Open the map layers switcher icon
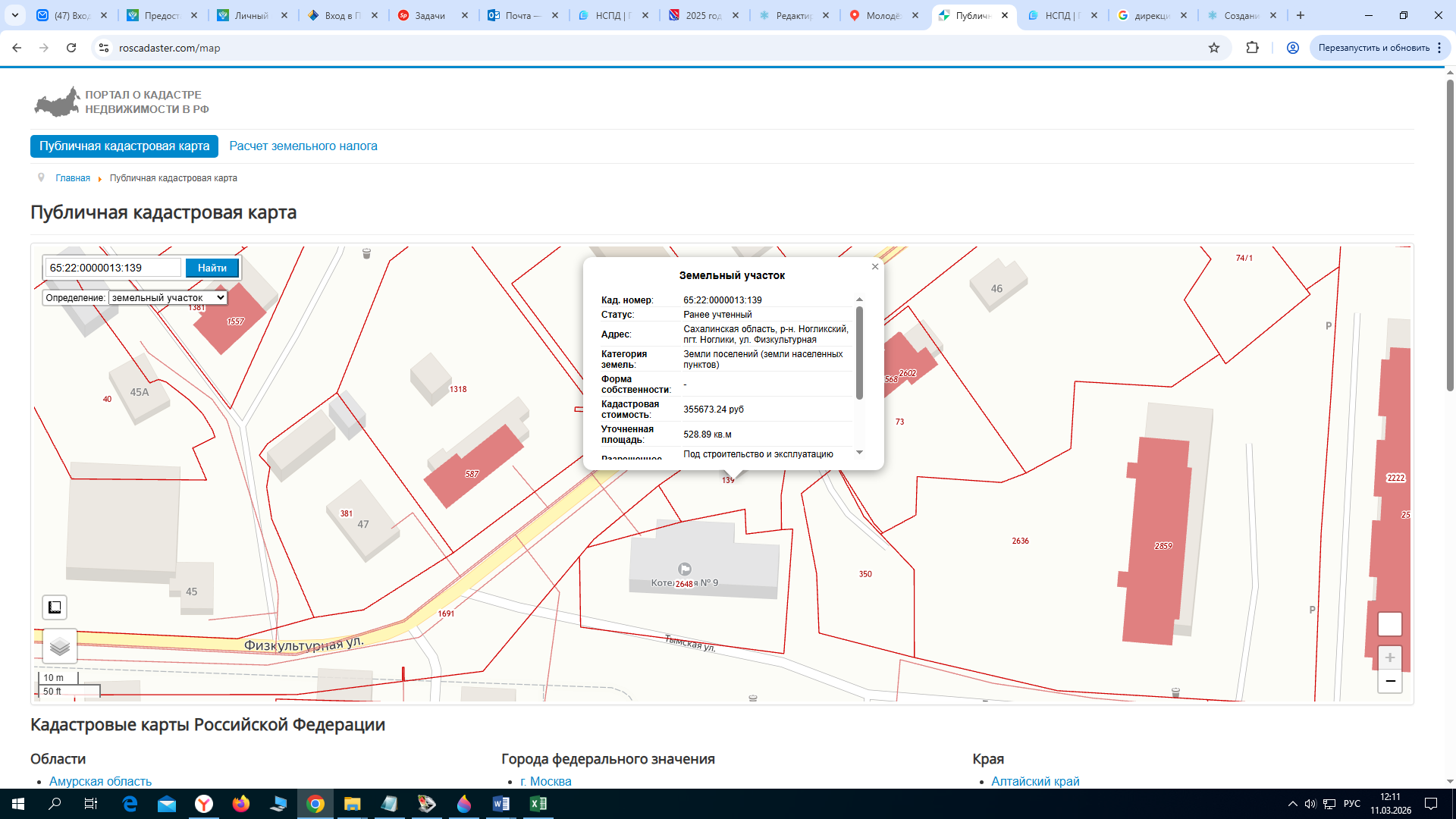Image resolution: width=1456 pixels, height=819 pixels. coord(60,647)
